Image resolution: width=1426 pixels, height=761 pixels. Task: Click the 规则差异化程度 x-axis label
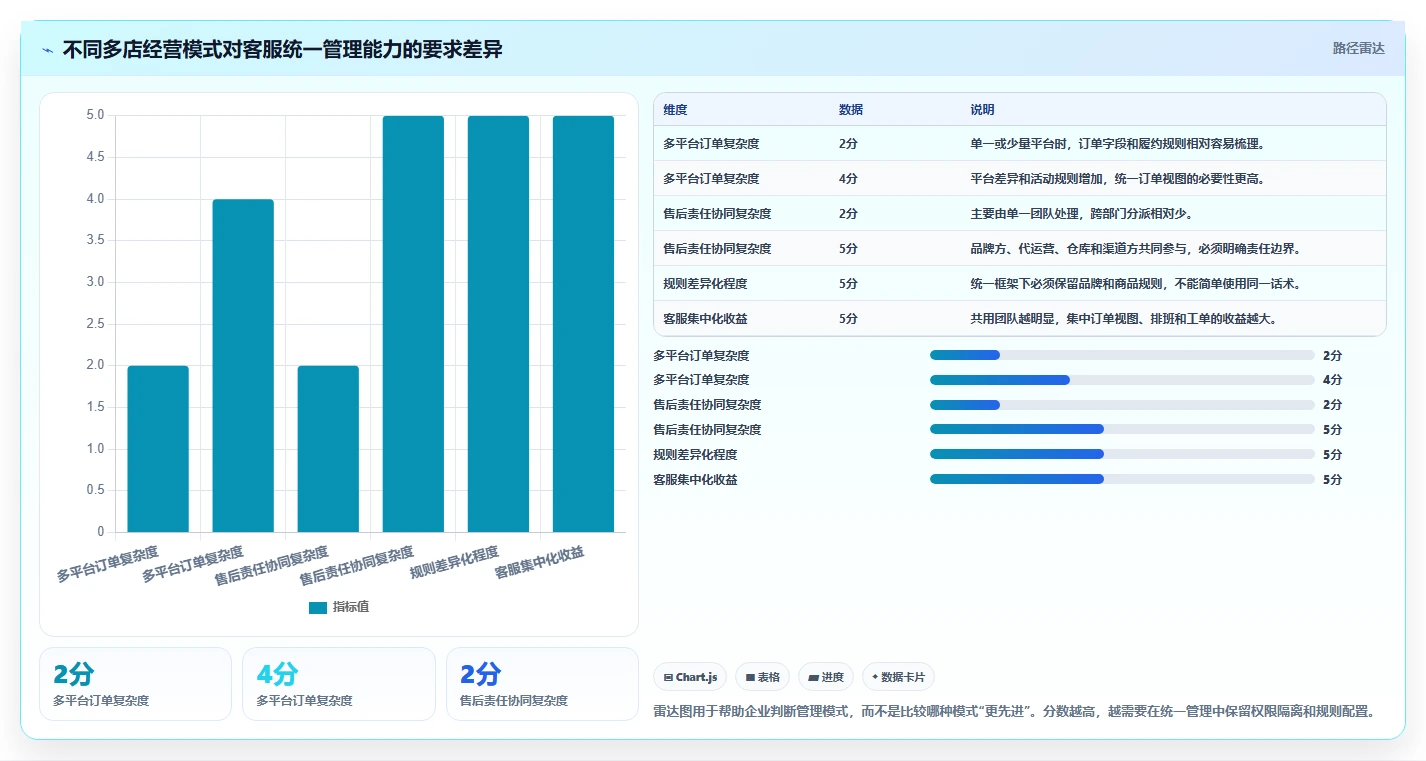point(455,563)
